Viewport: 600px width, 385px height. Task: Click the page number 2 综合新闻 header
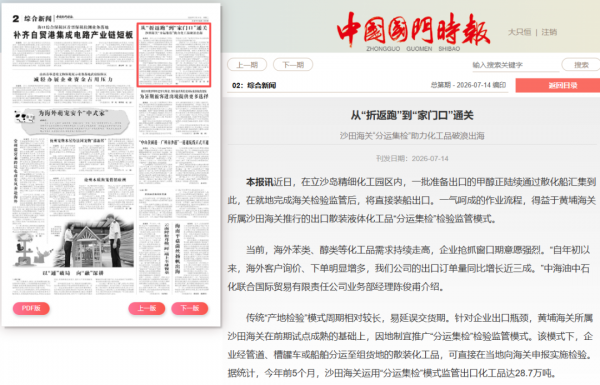pos(32,18)
